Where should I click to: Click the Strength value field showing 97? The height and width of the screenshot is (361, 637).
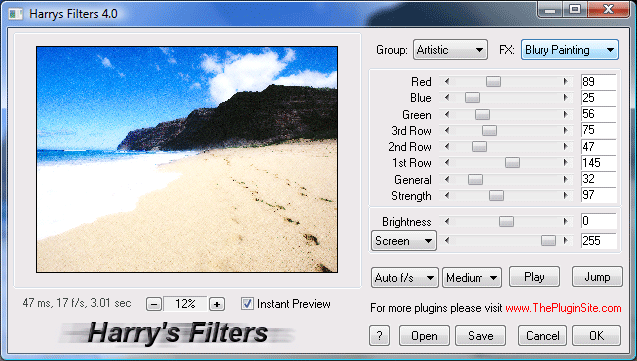point(598,195)
